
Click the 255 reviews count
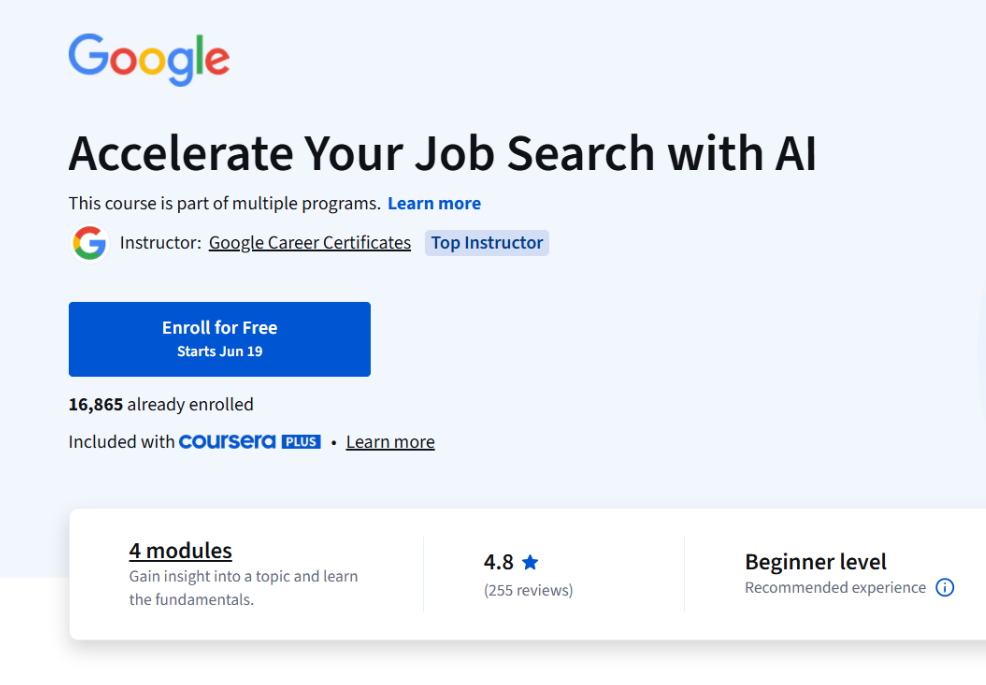click(528, 590)
